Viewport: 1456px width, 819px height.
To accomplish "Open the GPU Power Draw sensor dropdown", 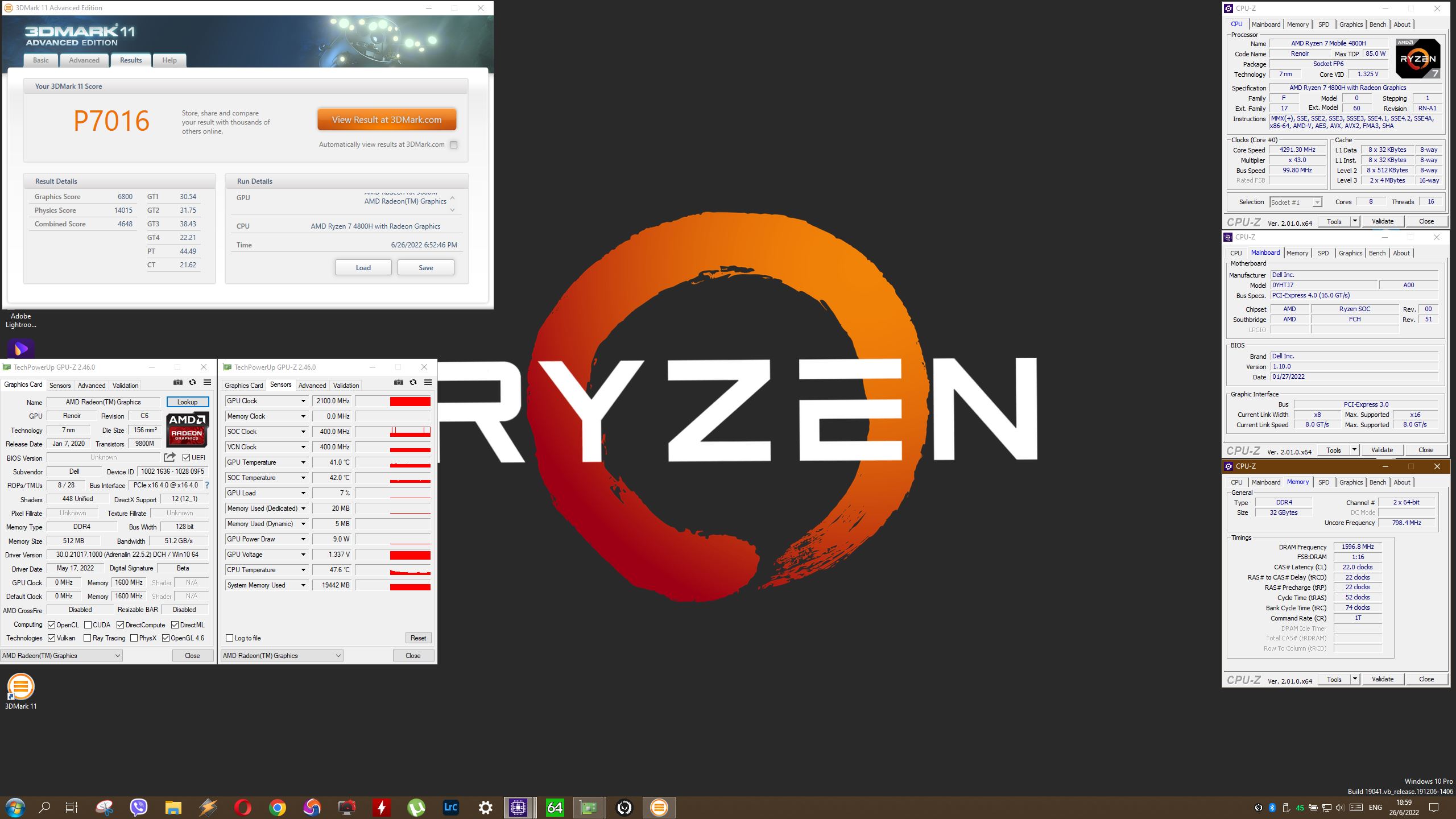I will pos(303,539).
